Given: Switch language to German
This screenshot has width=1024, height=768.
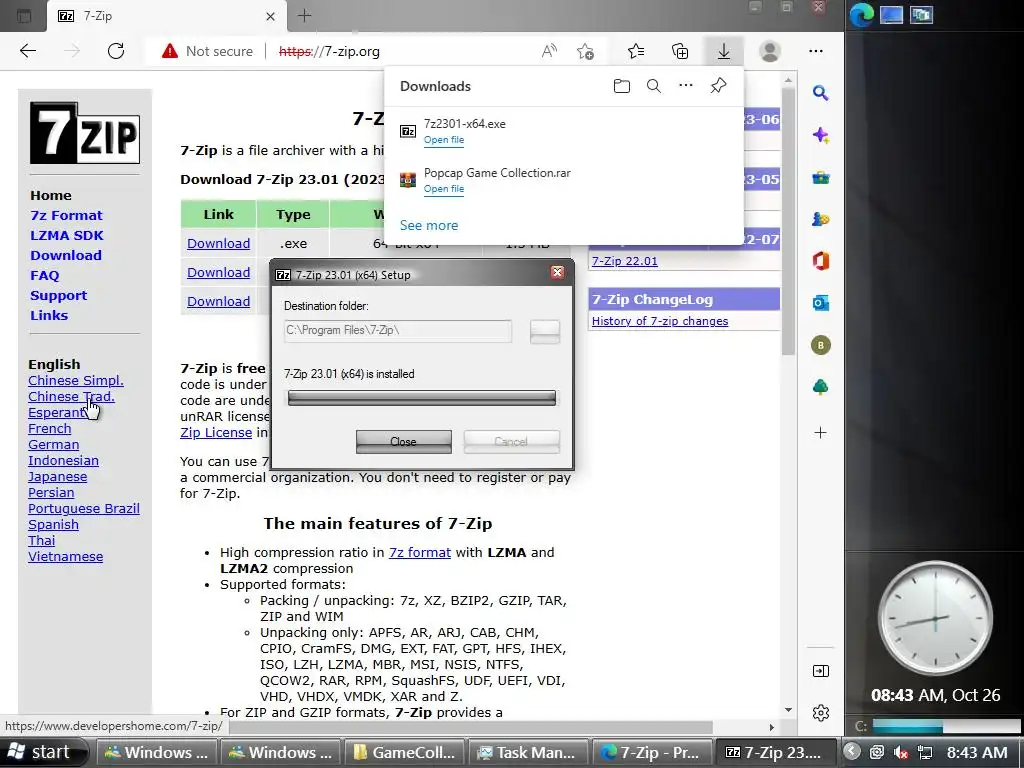Looking at the screenshot, I should click(54, 445).
